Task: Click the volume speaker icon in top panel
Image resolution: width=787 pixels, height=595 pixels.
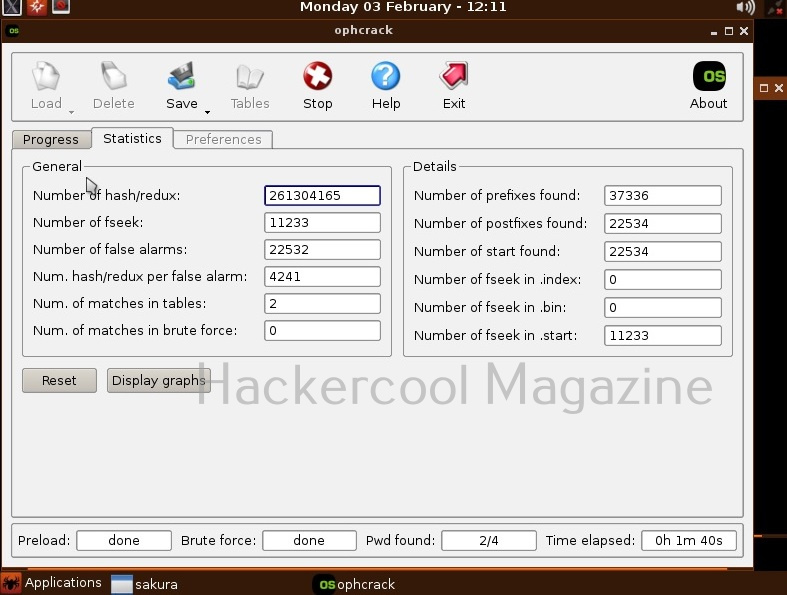Action: pos(745,7)
